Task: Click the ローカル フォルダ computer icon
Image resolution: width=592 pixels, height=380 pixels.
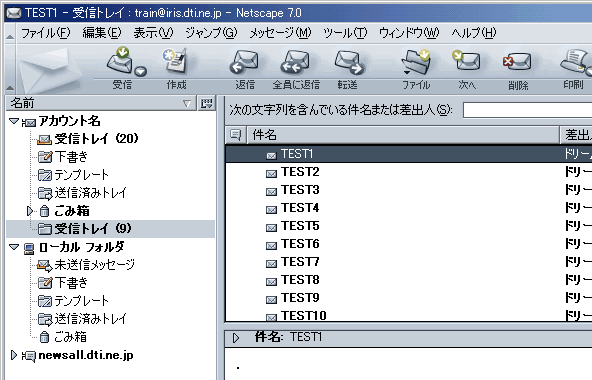Action: tap(29, 248)
